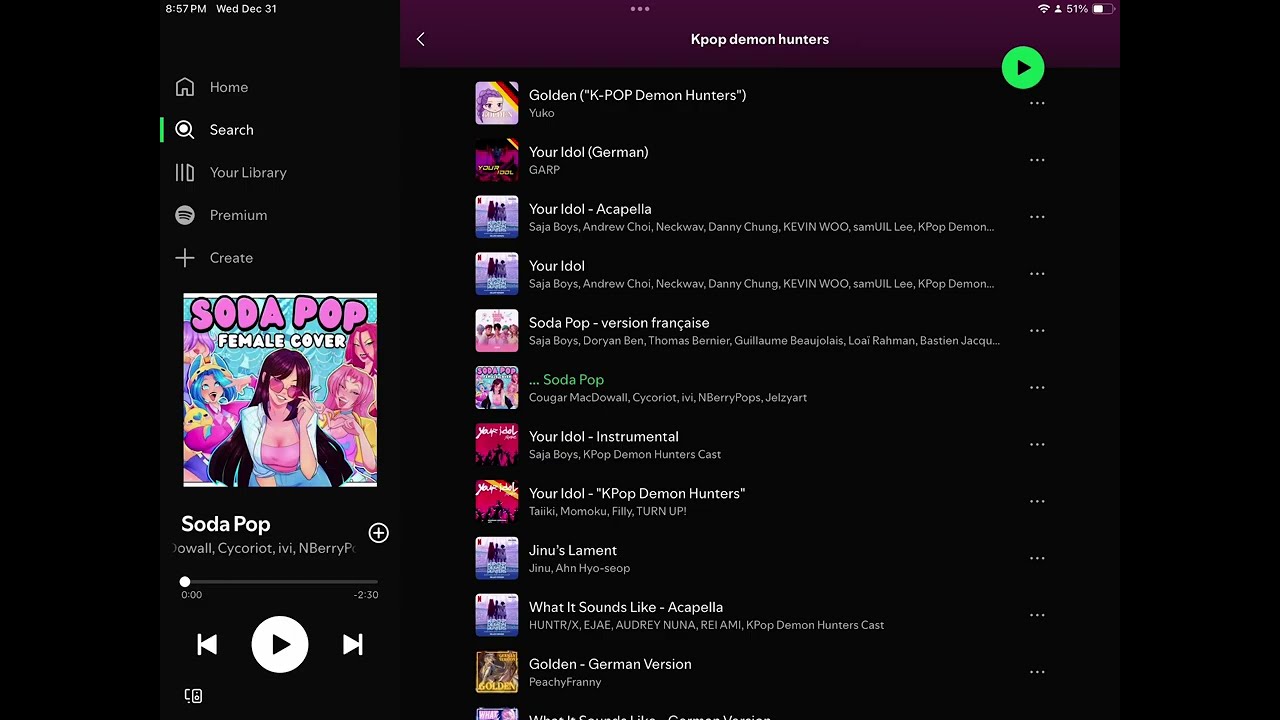Click the Kpop demon hunters playlist title
The width and height of the screenshot is (1280, 720).
(760, 39)
